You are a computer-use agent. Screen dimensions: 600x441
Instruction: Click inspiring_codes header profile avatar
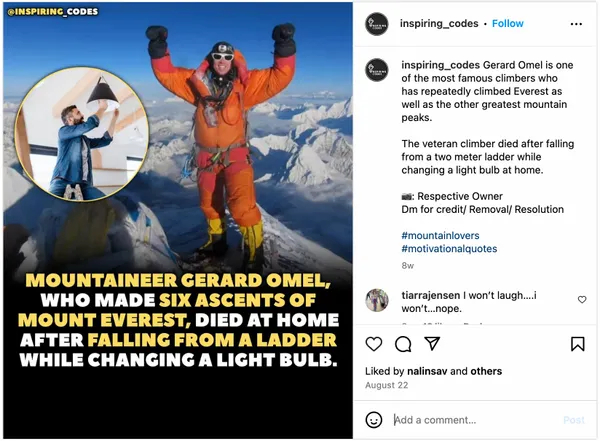click(x=376, y=23)
